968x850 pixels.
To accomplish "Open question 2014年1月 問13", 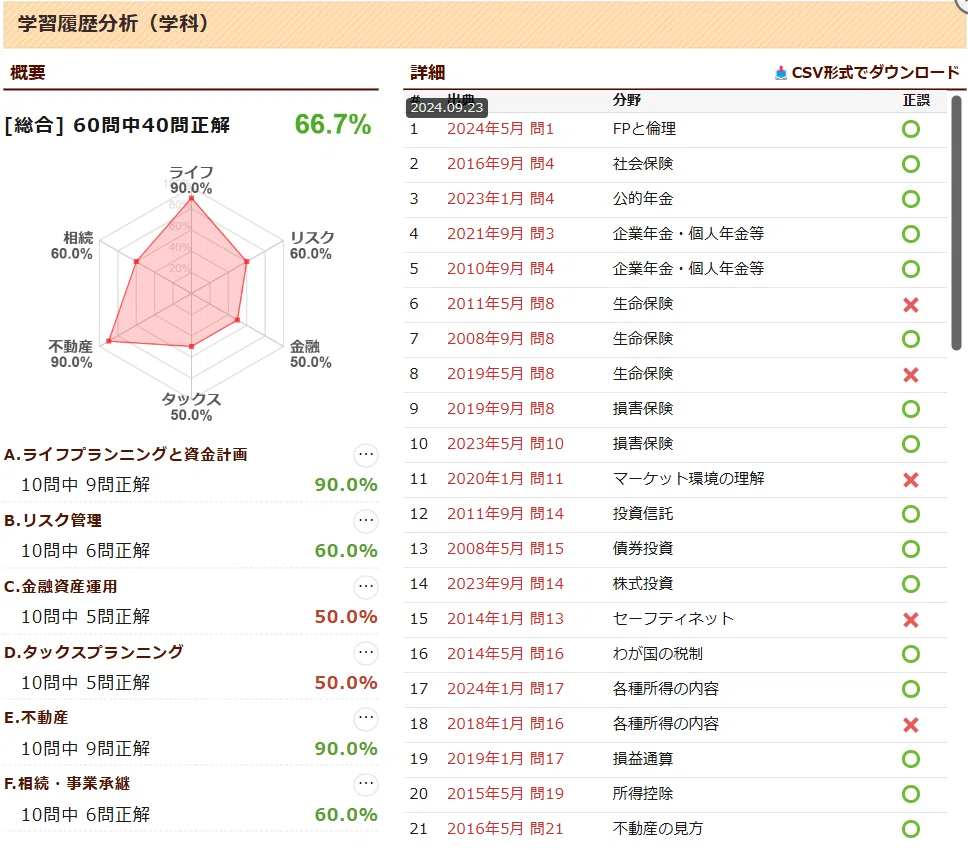I will point(506,619).
